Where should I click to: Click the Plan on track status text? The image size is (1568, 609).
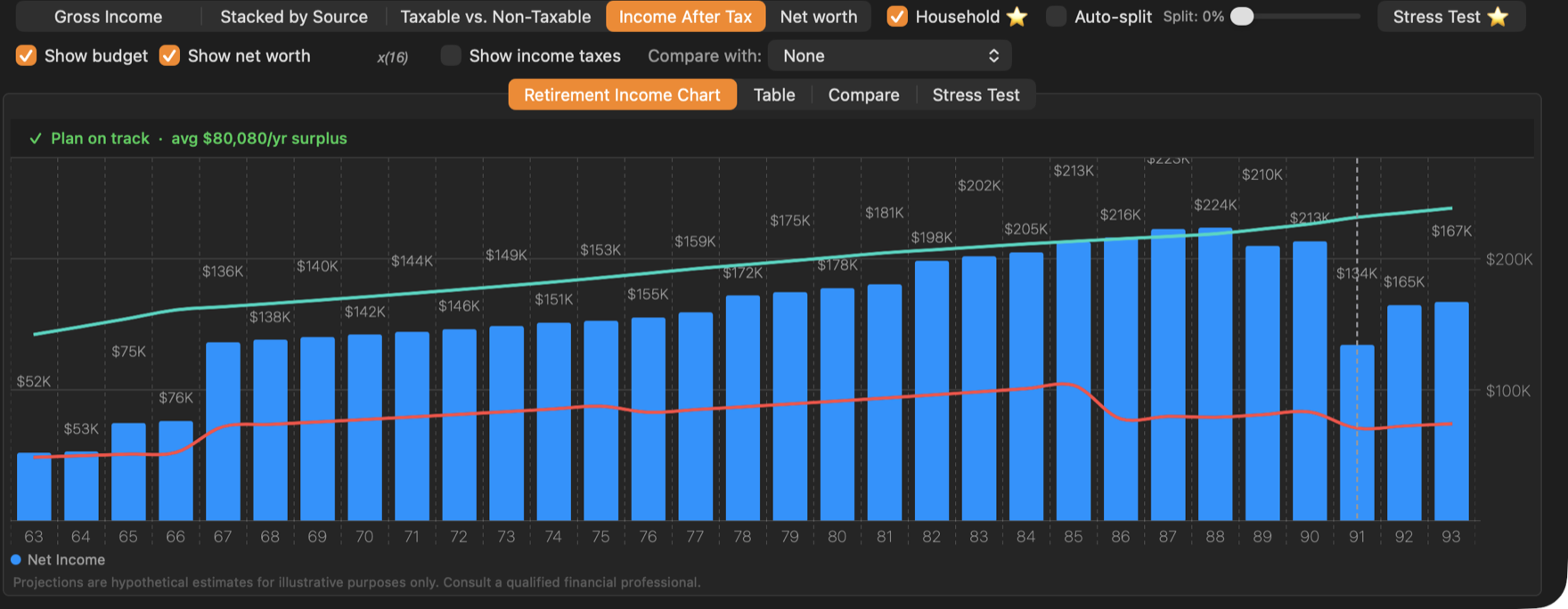[100, 139]
